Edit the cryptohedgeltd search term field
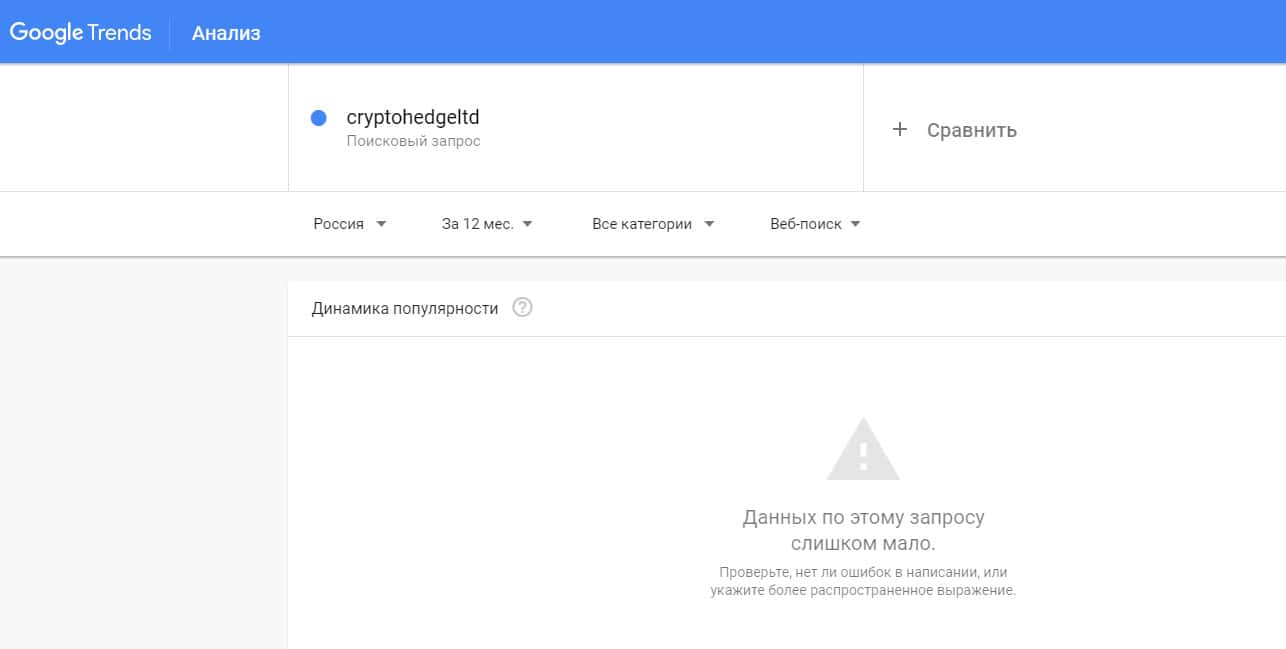Screen dimensions: 1286x649 (x=413, y=118)
